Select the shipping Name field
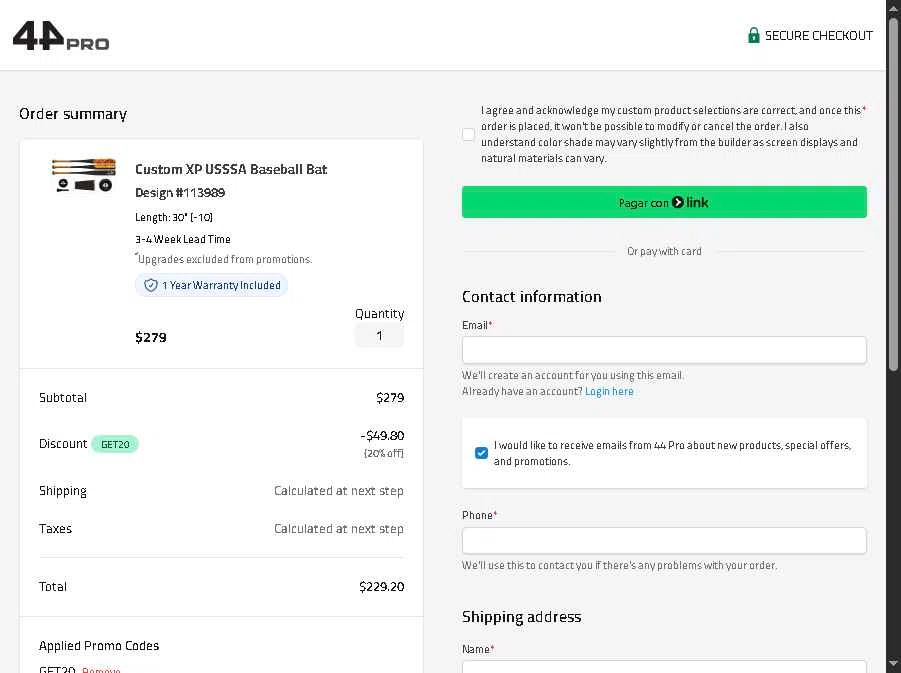This screenshot has width=901, height=673. [x=664, y=666]
